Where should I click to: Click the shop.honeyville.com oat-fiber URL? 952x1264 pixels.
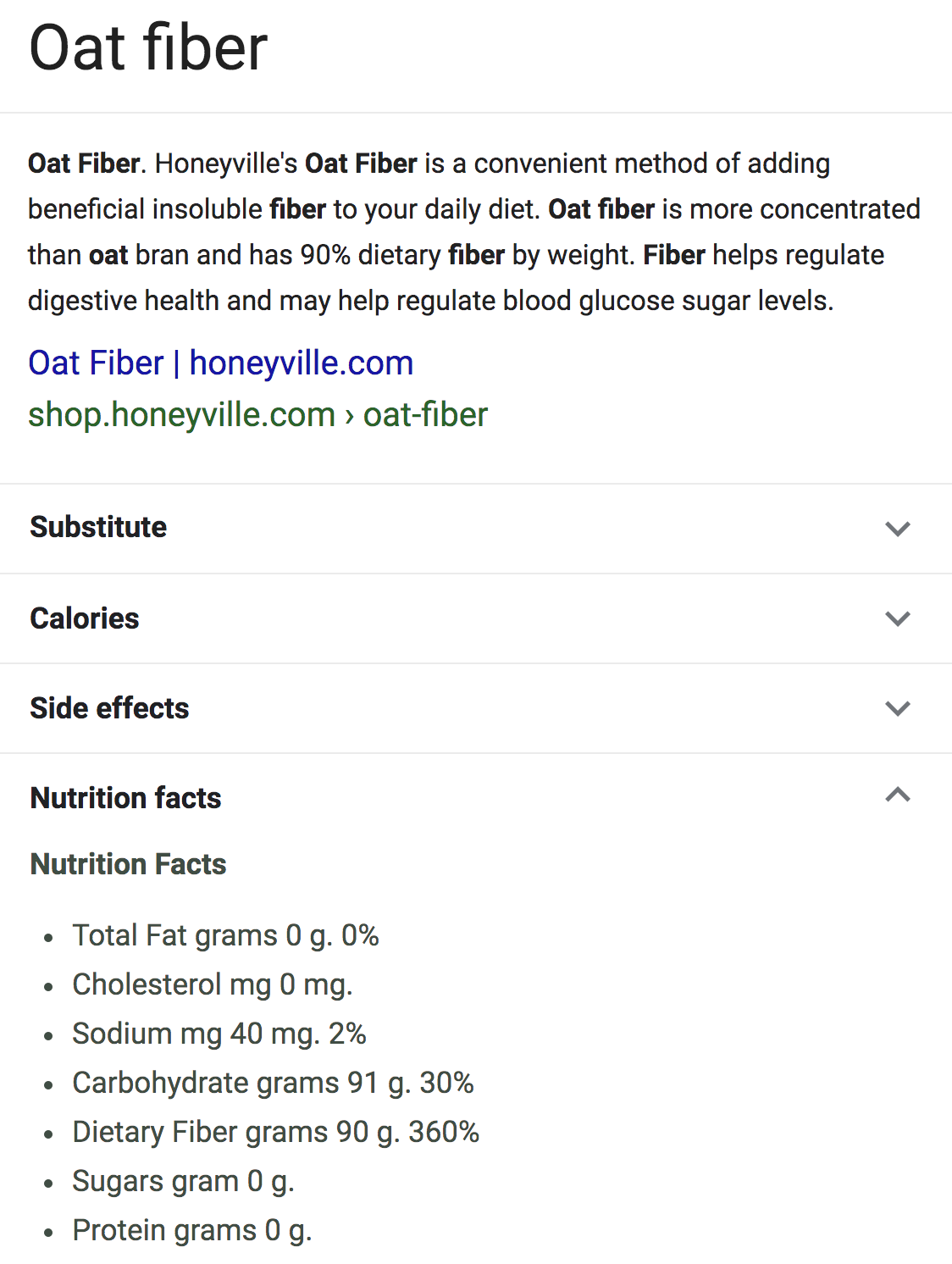[x=257, y=415]
